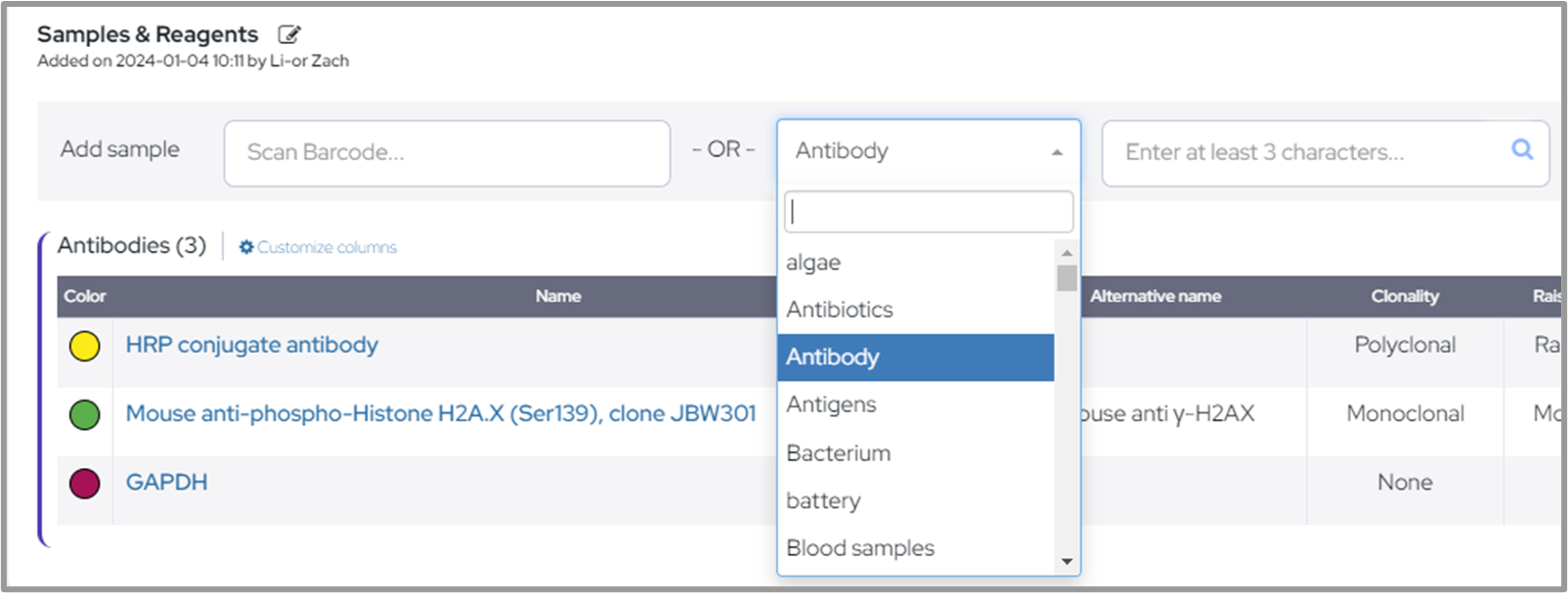
Task: Click the search magnifier icon
Action: coord(1522,149)
